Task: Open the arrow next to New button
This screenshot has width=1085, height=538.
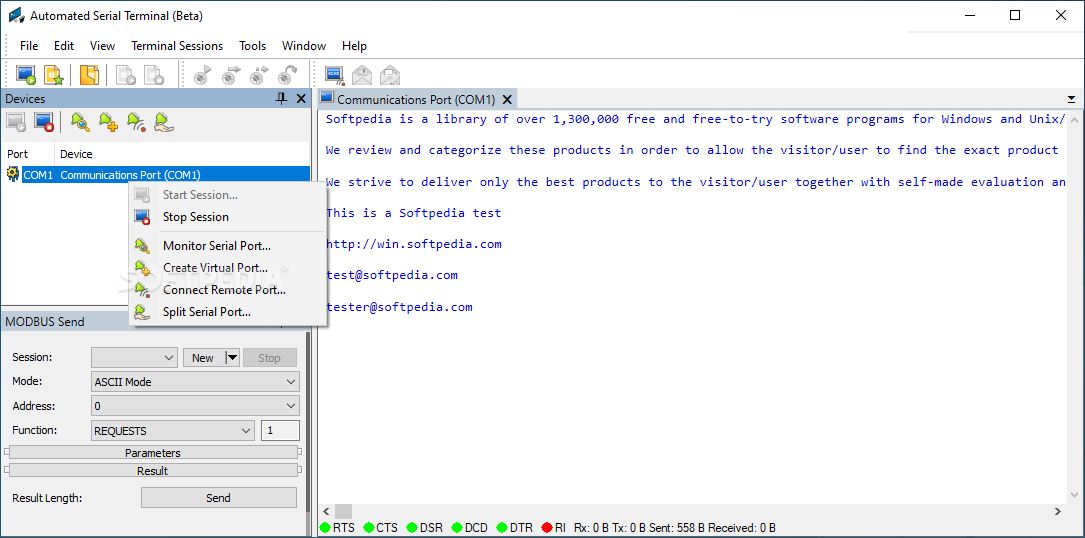Action: 232,358
